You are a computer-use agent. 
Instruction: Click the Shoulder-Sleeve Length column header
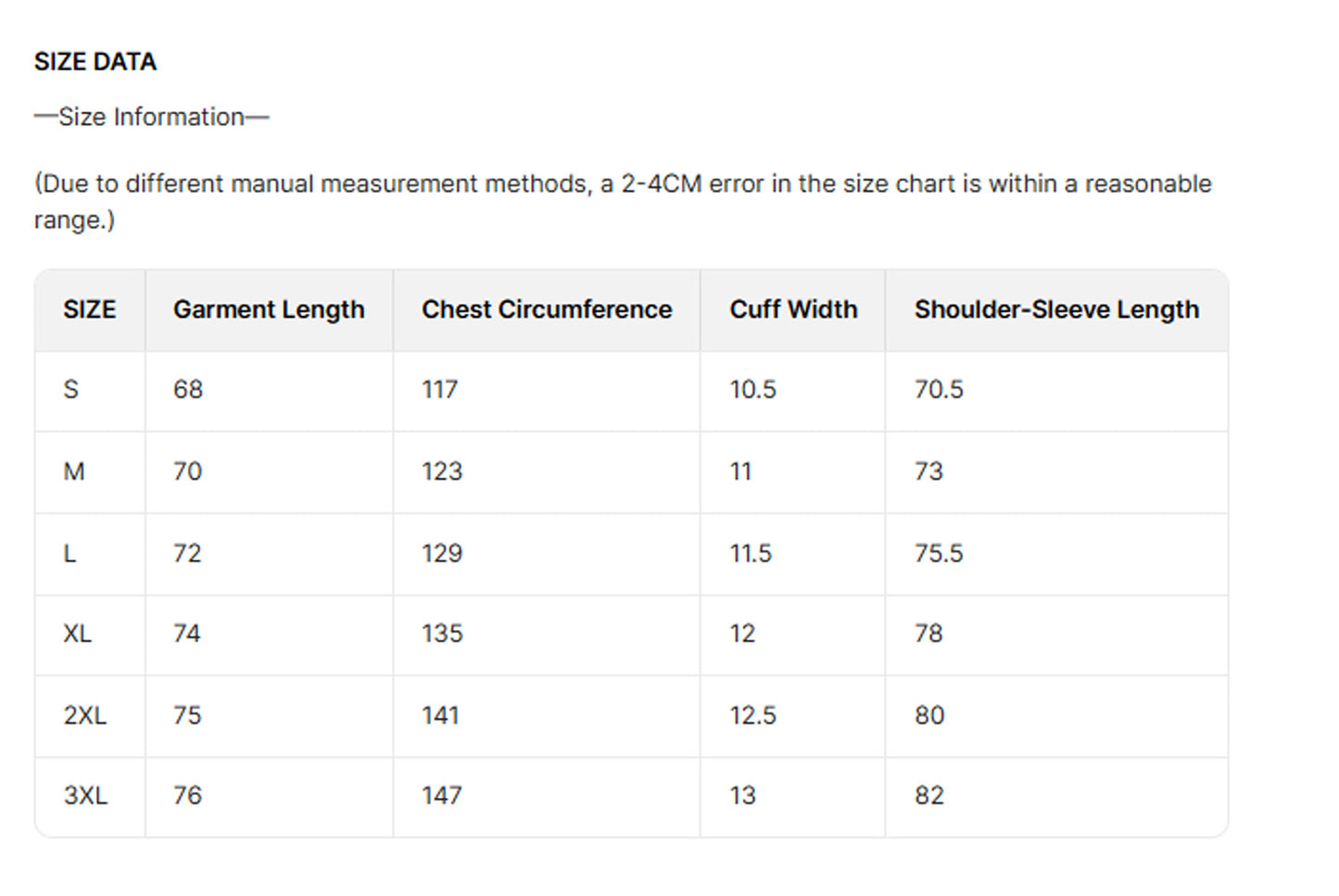[1056, 309]
